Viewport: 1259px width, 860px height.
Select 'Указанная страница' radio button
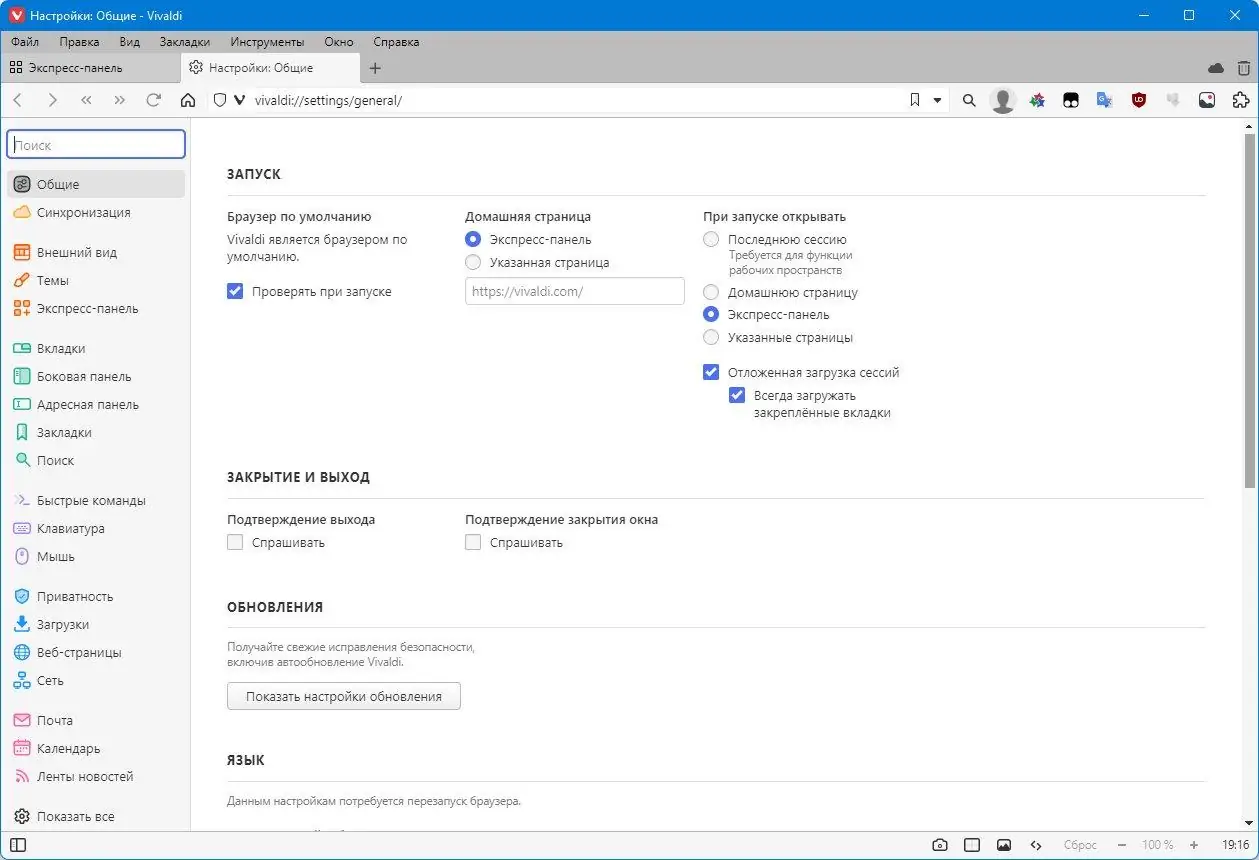[x=473, y=262]
